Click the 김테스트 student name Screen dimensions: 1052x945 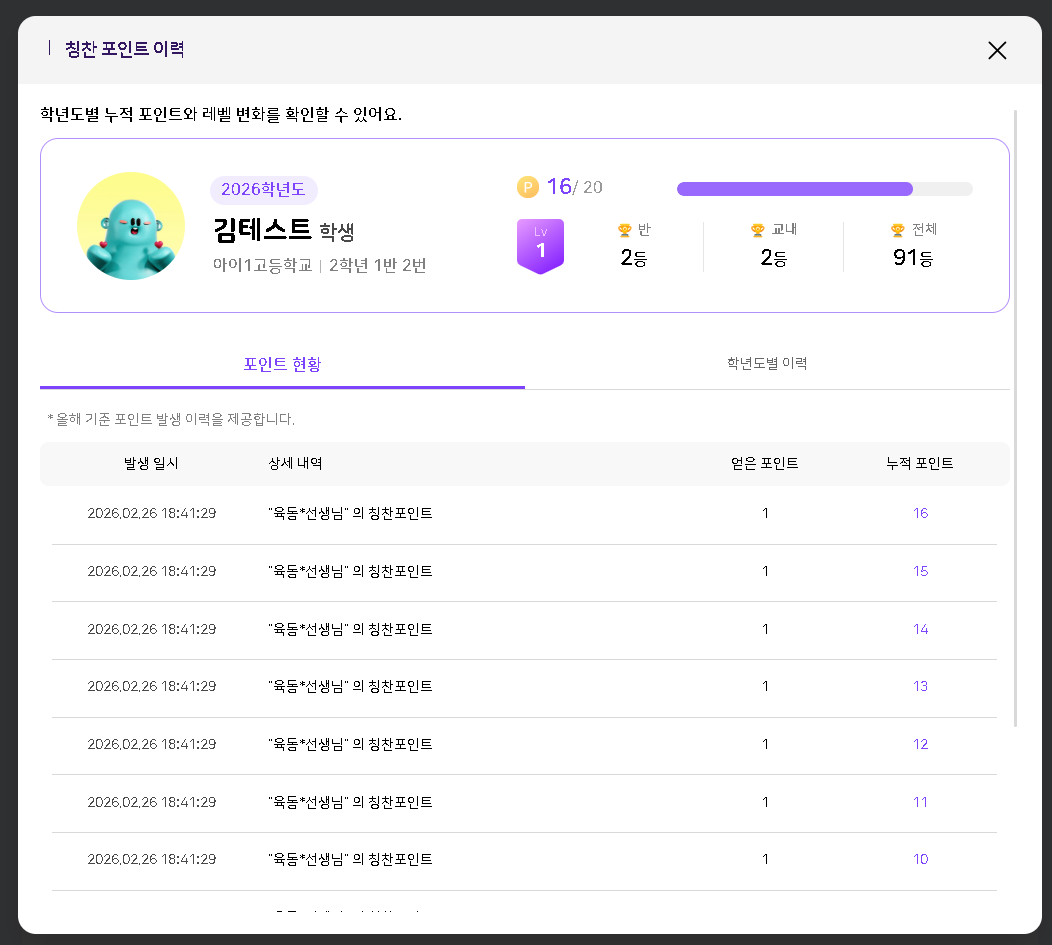point(263,231)
